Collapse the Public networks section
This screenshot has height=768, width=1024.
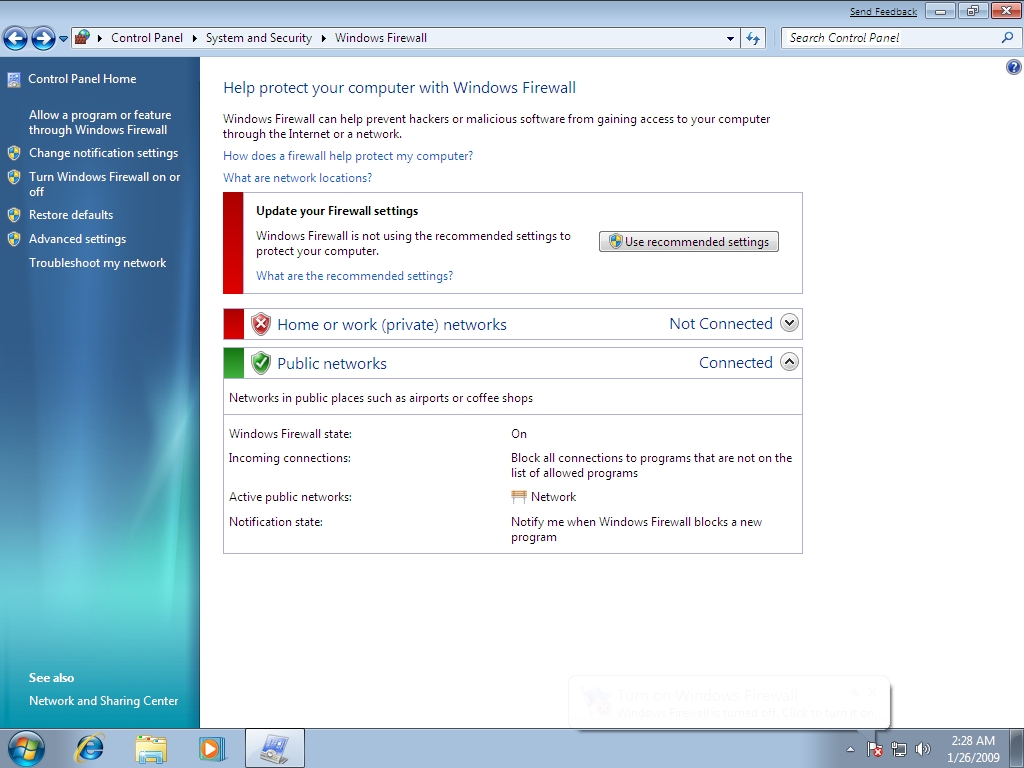click(789, 362)
